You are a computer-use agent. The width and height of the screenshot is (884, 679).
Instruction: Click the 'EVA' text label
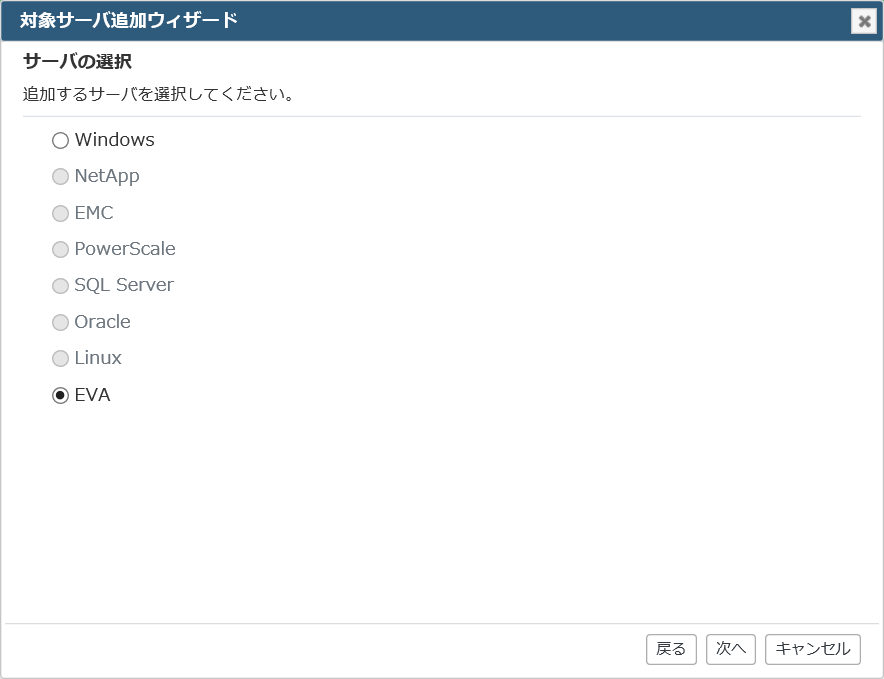pos(92,395)
